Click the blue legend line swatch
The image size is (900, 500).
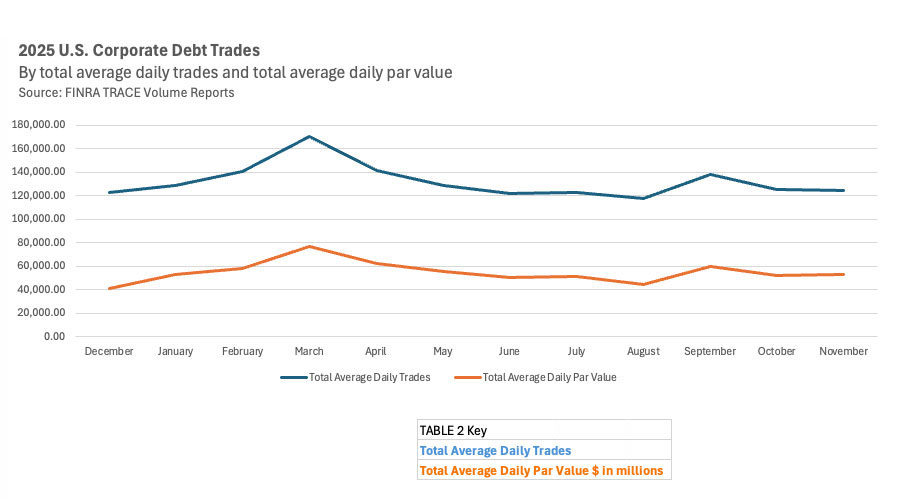pyautogui.click(x=294, y=379)
